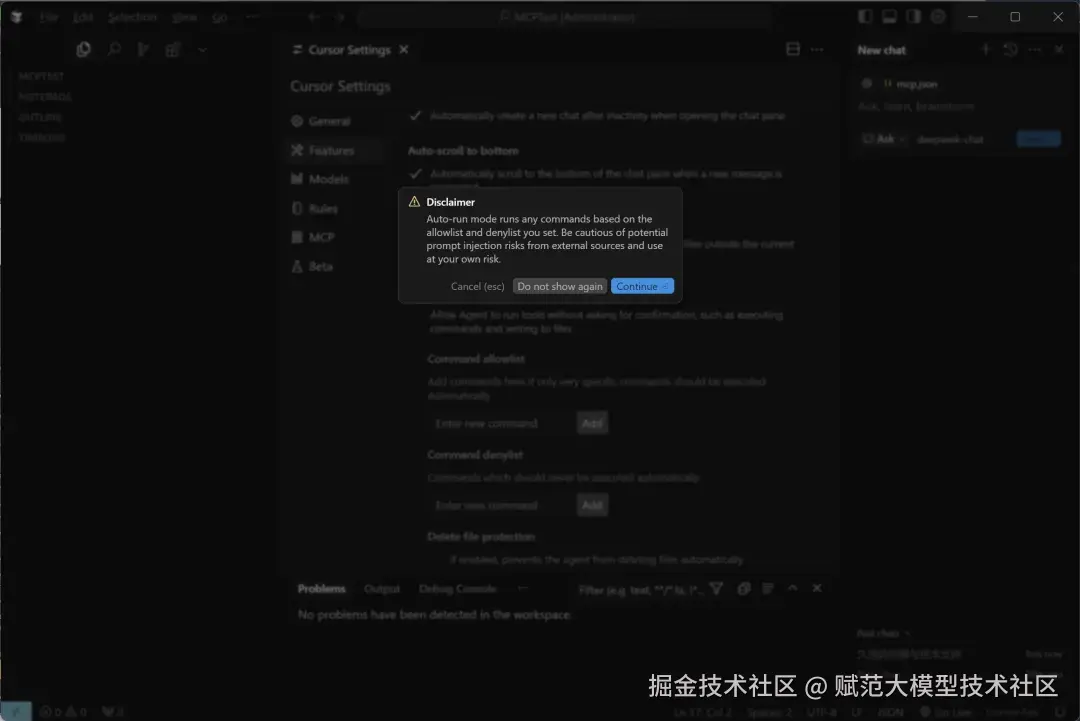Click the filter funnel icon in the Problems panel
The width and height of the screenshot is (1080, 721).
click(717, 589)
